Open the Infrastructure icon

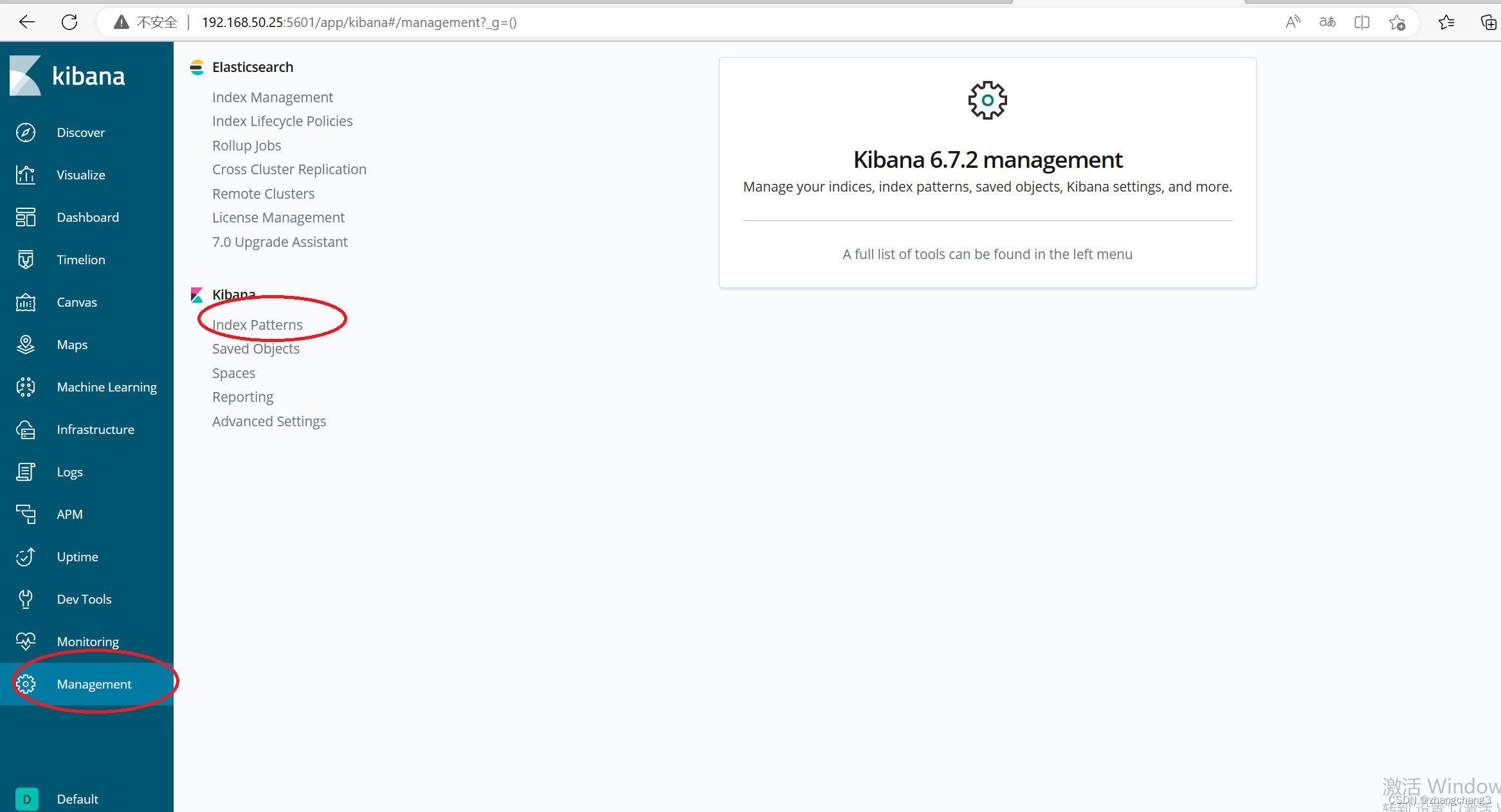point(26,429)
